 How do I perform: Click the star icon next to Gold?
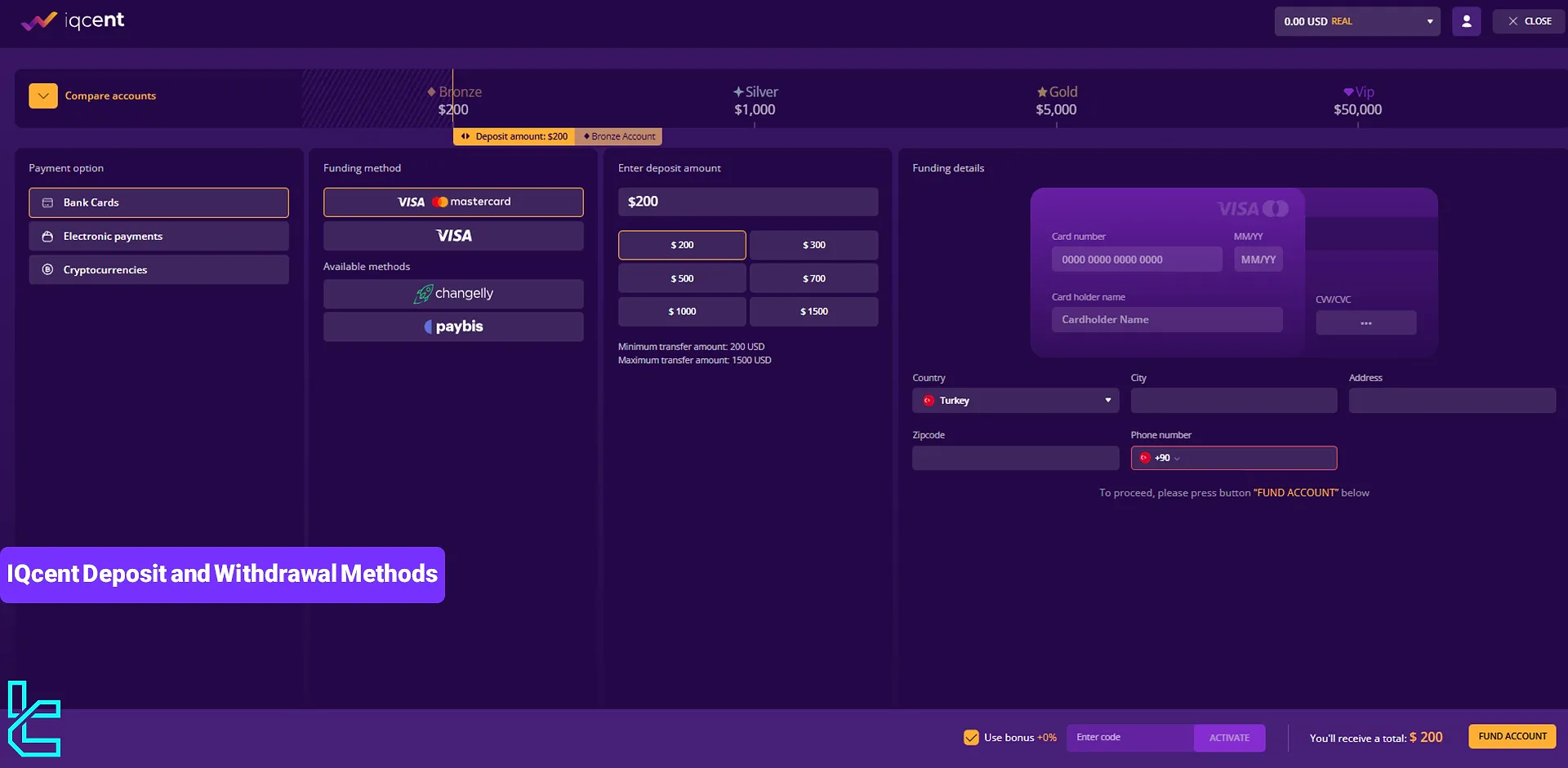point(1042,92)
